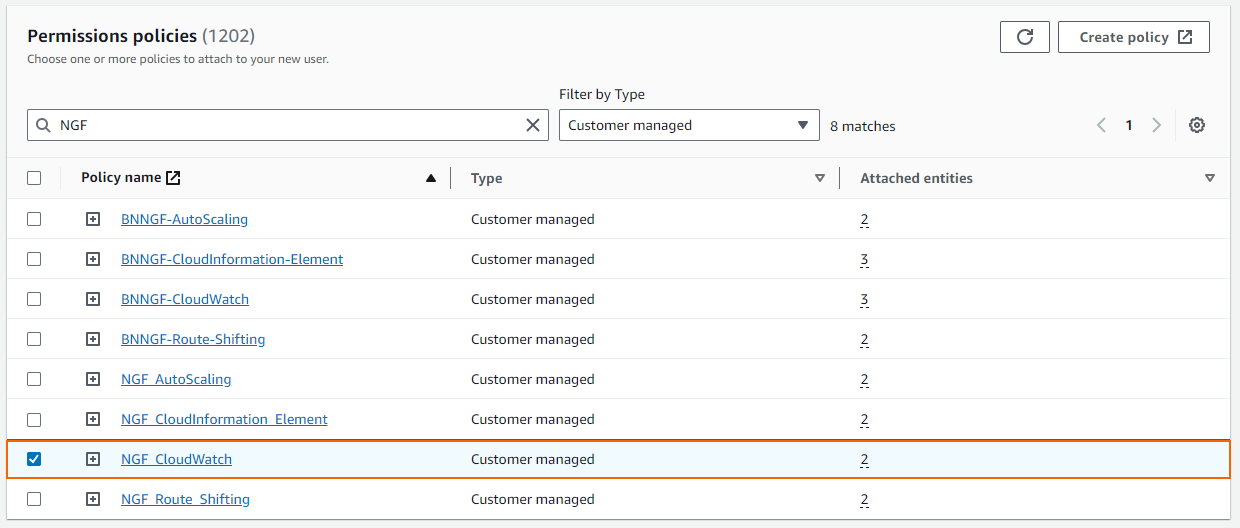The height and width of the screenshot is (528, 1240).
Task: Check the BNNGF-Route-Shifting policy
Action: [34, 339]
